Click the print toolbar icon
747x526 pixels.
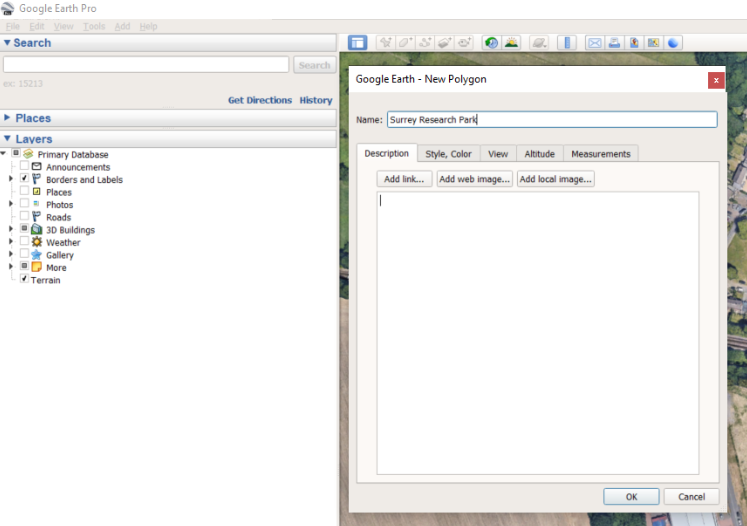click(614, 43)
